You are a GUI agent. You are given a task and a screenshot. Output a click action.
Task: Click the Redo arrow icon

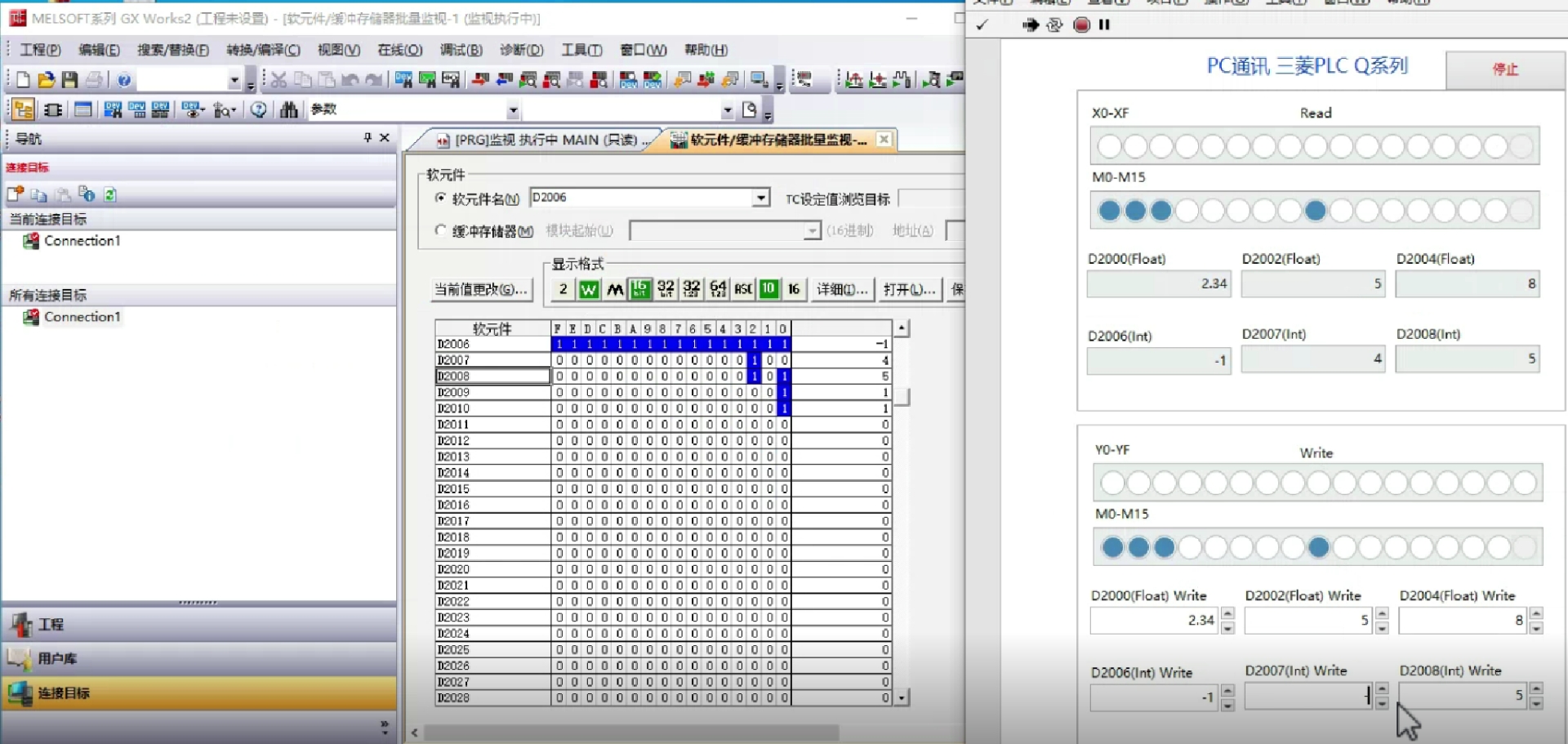374,79
